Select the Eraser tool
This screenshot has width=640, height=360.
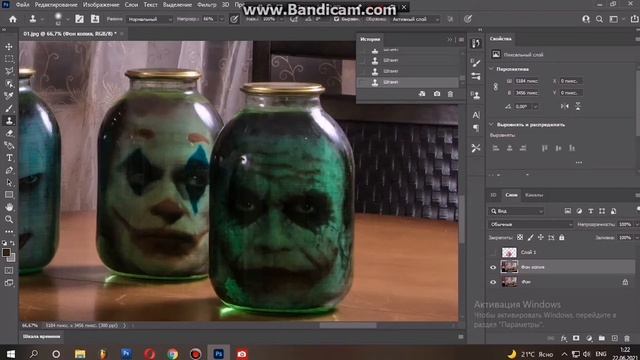coord(9,133)
